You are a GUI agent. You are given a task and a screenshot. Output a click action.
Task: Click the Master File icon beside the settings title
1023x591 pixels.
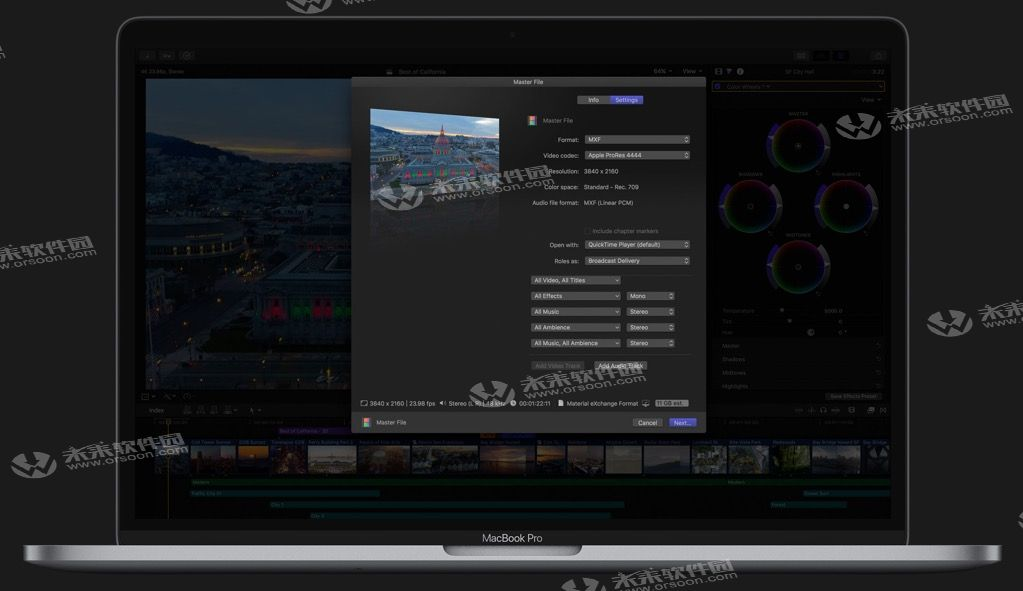(532, 121)
